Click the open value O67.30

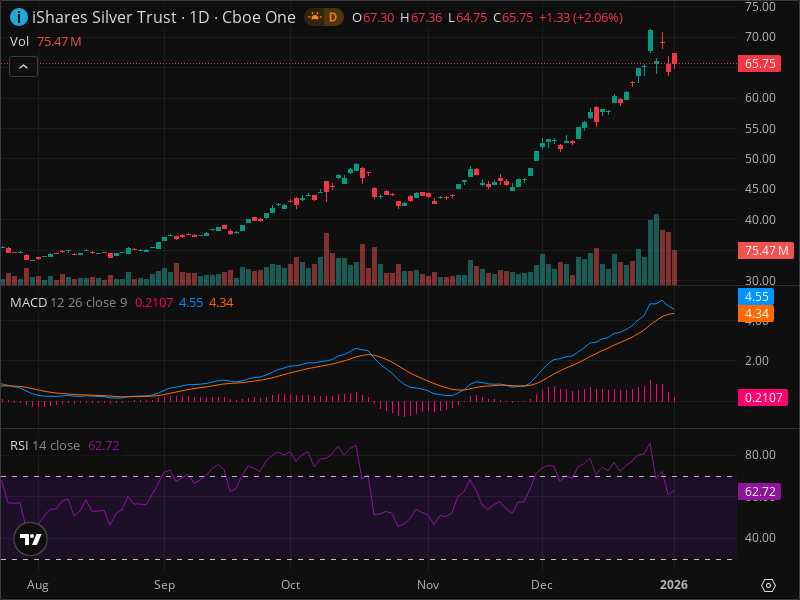373,18
